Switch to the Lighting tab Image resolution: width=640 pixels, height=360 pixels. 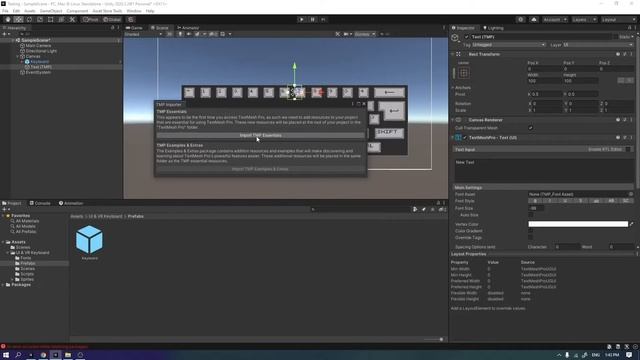(x=493, y=28)
